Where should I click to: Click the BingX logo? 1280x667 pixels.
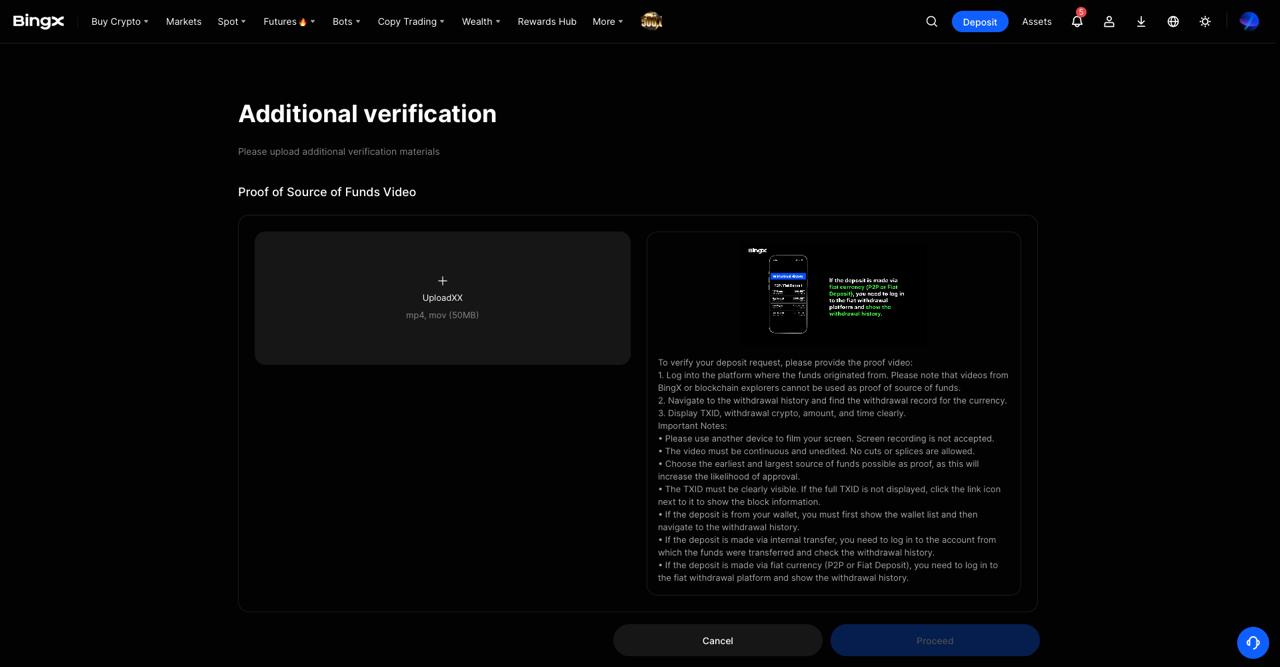(38, 21)
